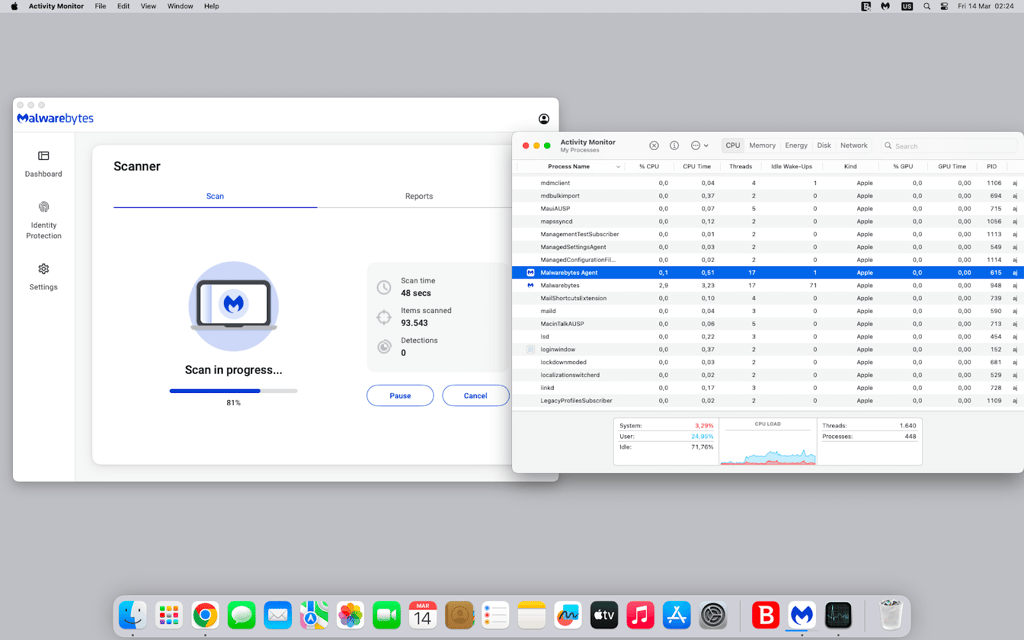Screen dimensions: 1024x640
Task: Open Maps from the Dock
Action: pos(314,615)
